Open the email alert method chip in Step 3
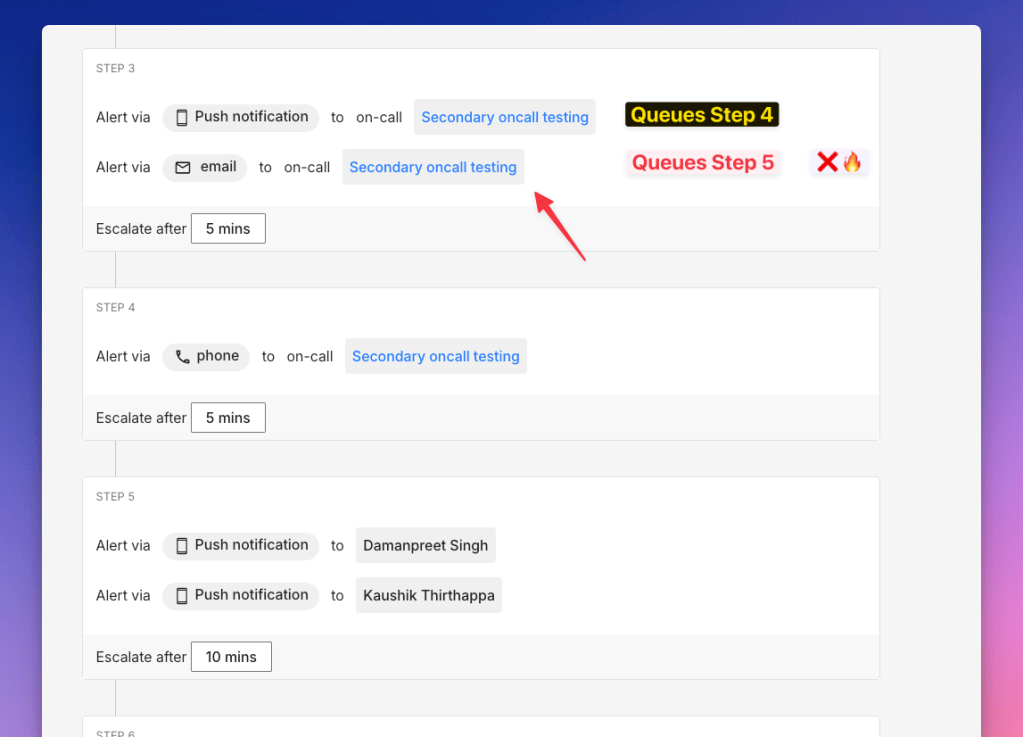 (x=205, y=167)
